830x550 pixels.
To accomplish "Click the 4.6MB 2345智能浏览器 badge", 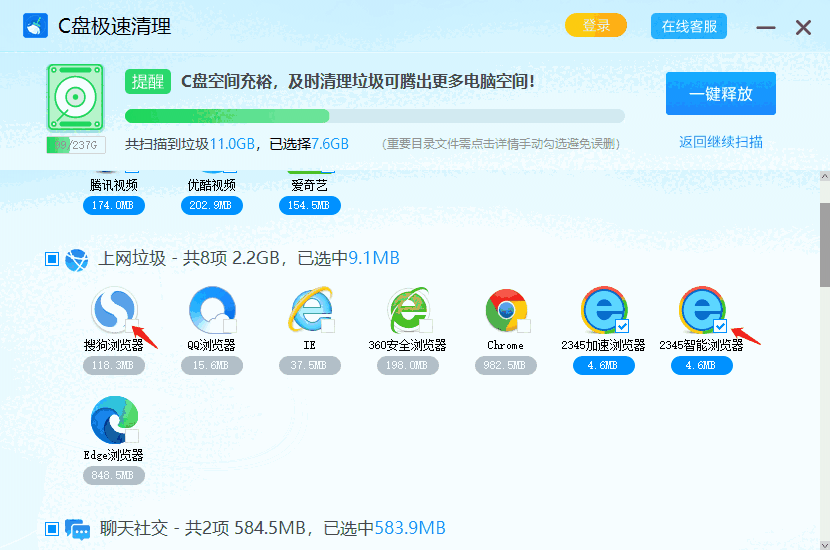I will point(701,365).
